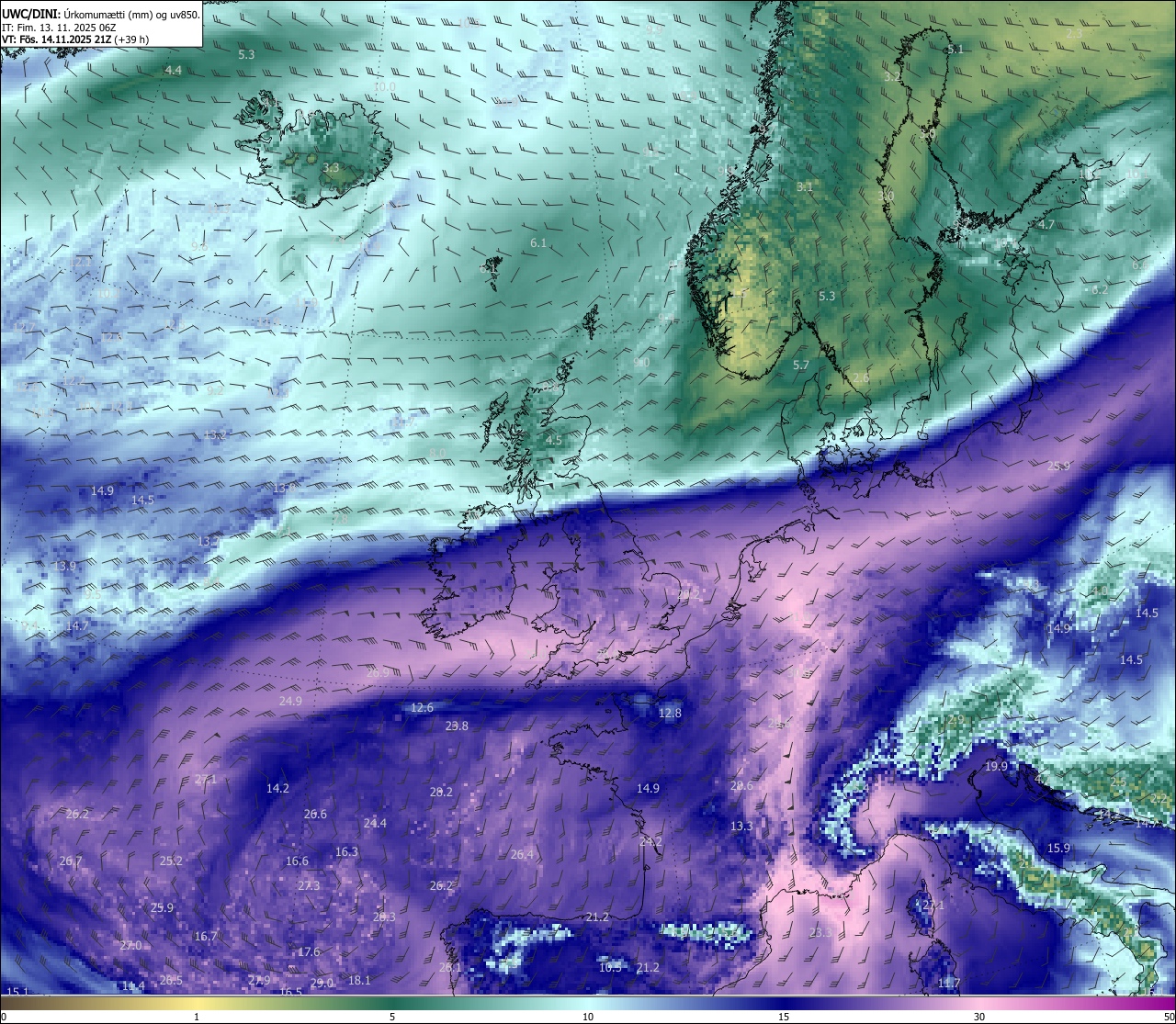This screenshot has height=1024, width=1176.
Task: Click the 2.6 value over southern Sweden
Action: (861, 378)
